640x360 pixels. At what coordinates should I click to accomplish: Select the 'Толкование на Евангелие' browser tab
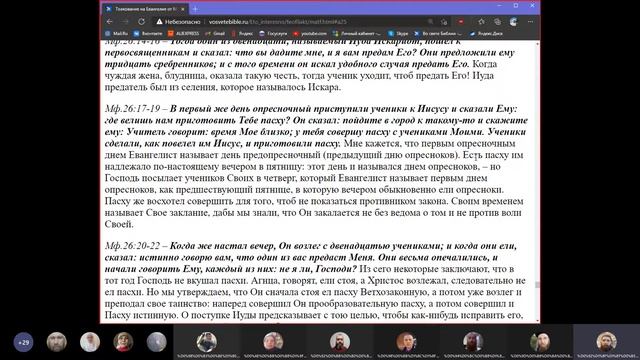click(145, 9)
